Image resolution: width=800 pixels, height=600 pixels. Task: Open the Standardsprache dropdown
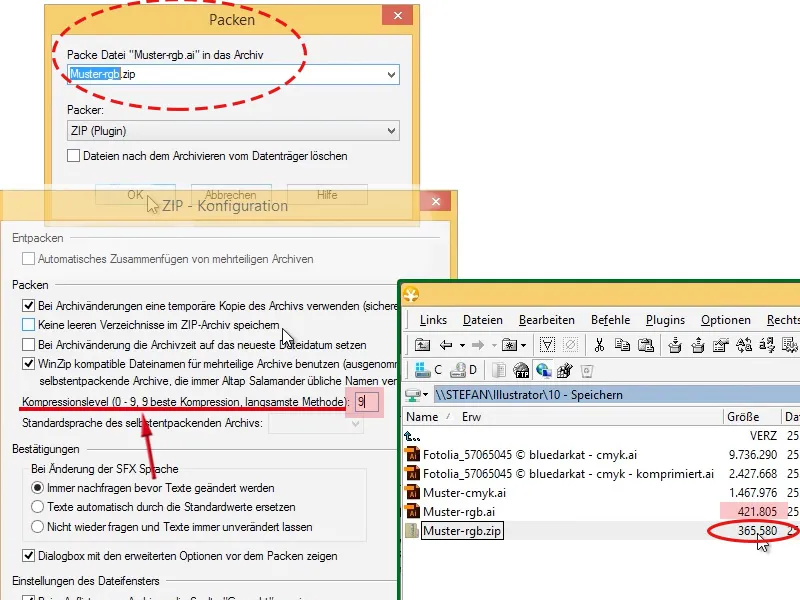tap(316, 423)
